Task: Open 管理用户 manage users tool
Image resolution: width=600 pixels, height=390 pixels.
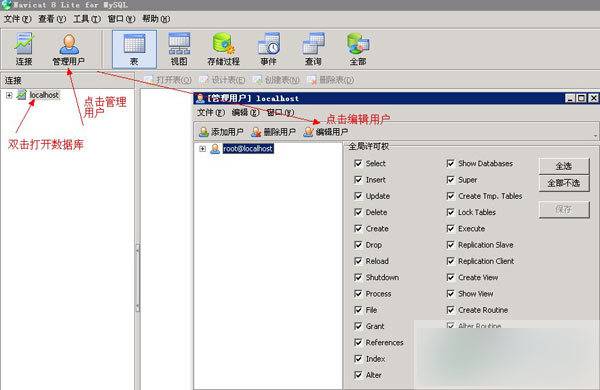Action: tap(68, 49)
